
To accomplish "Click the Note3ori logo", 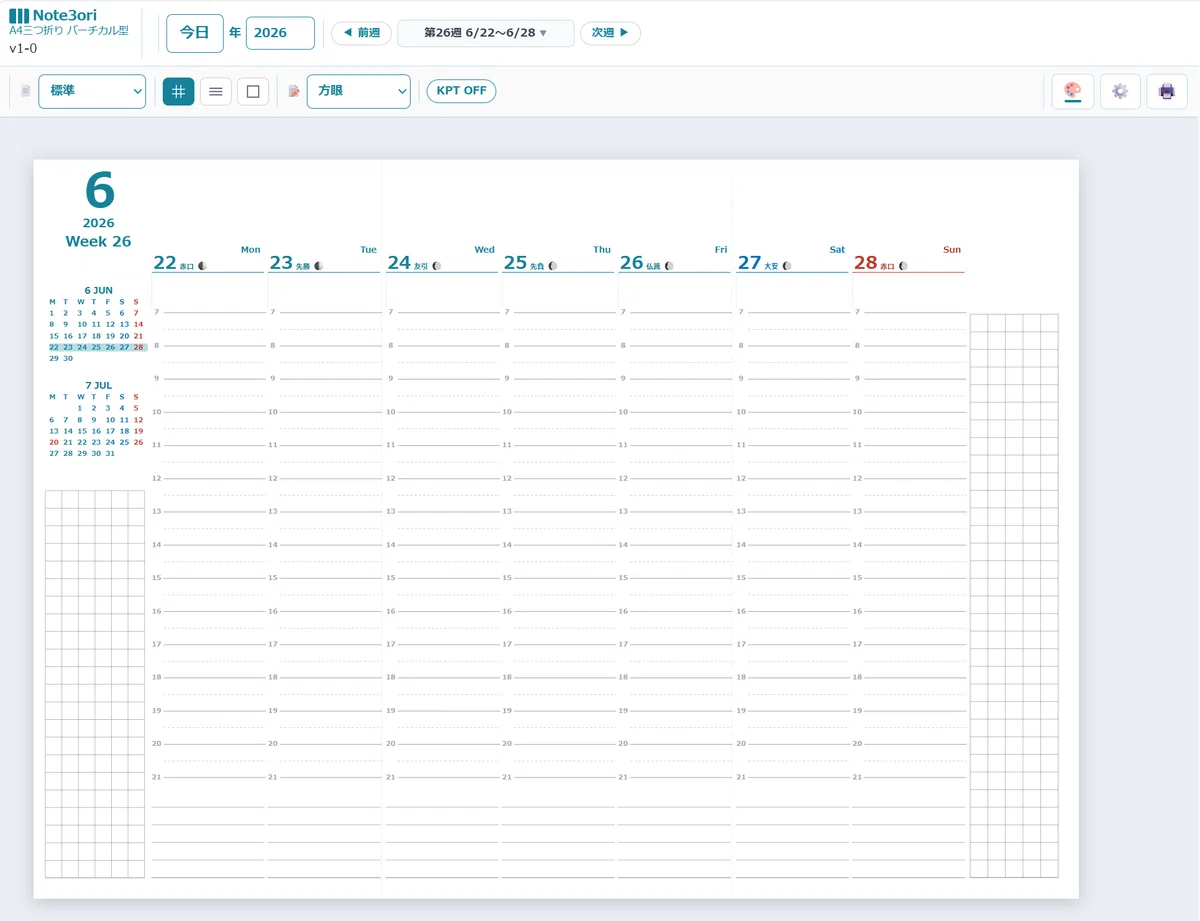I will (53, 16).
